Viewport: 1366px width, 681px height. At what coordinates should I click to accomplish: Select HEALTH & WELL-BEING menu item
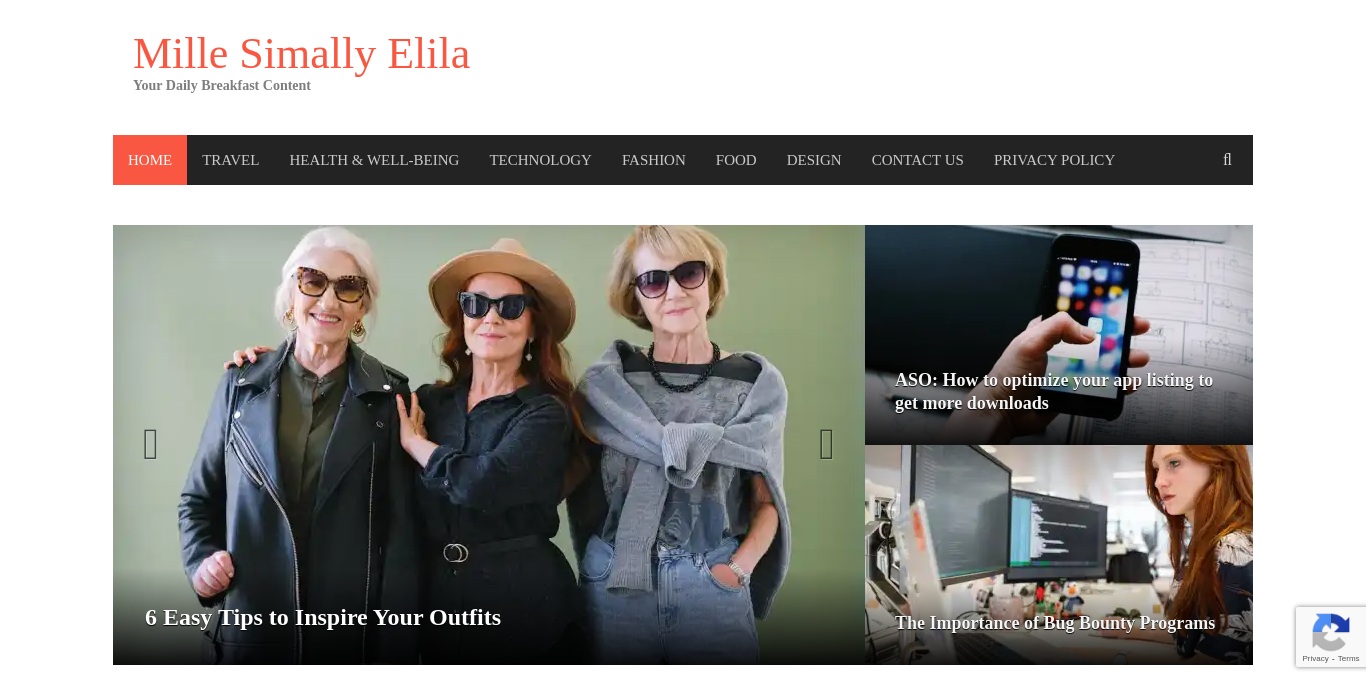tap(374, 160)
